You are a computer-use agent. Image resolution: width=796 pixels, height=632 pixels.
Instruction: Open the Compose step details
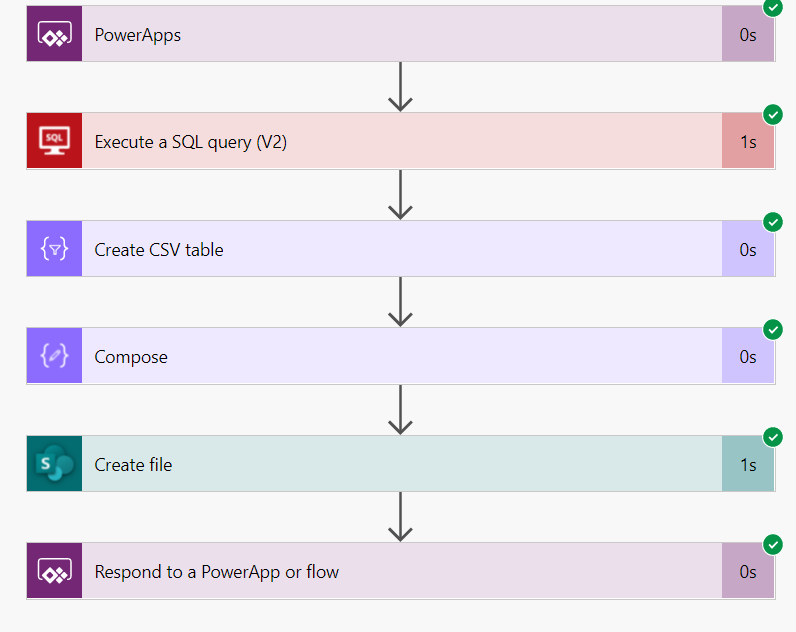[400, 357]
